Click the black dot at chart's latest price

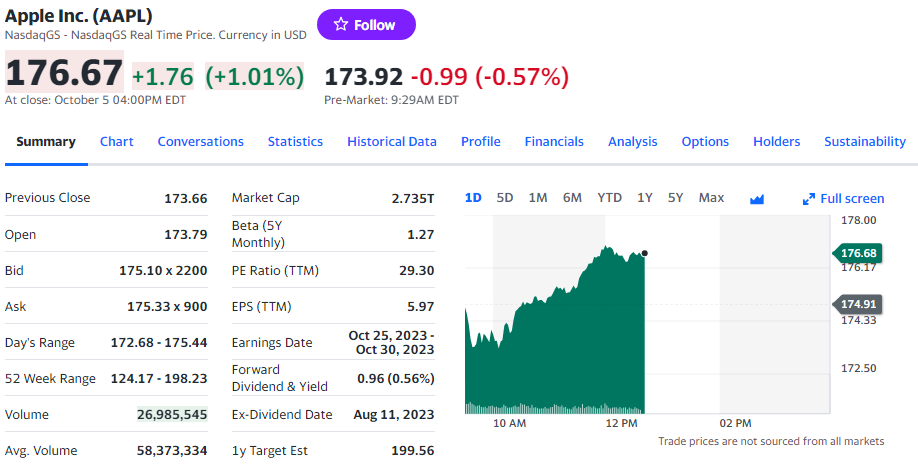(x=645, y=253)
